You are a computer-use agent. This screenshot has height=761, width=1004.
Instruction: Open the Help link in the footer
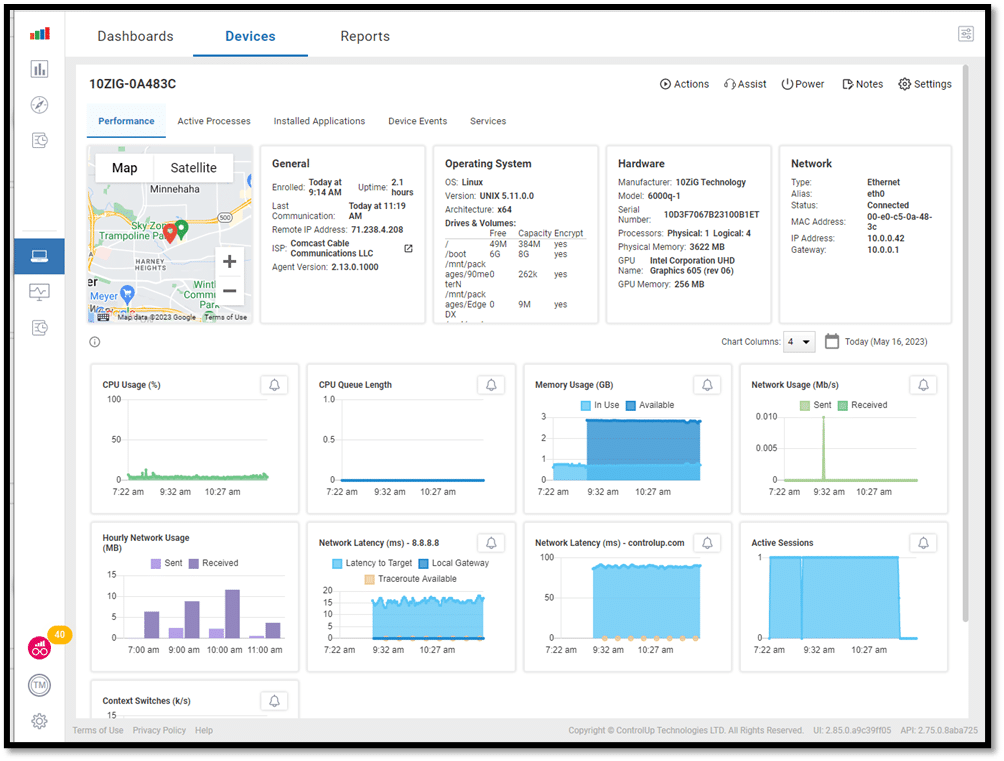click(204, 730)
